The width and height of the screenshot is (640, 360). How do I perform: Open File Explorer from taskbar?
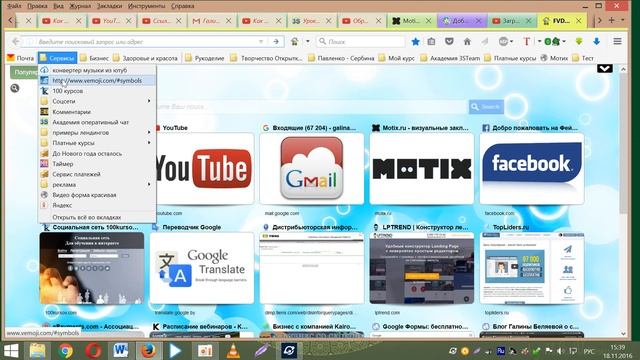pyautogui.click(x=38, y=351)
